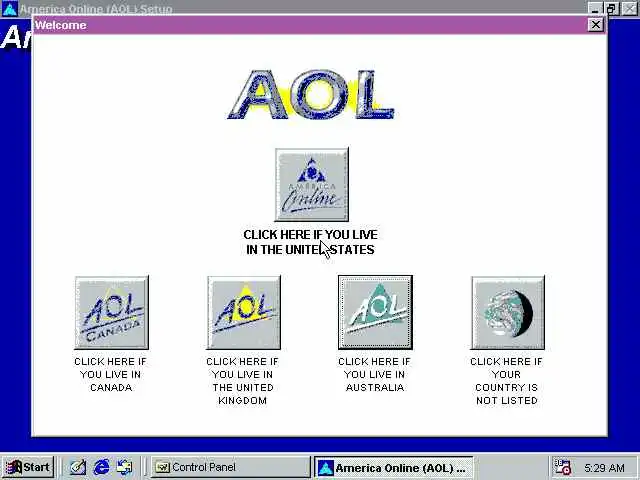Choose the AOL Canada logo button
This screenshot has width=640, height=480.
[111, 313]
